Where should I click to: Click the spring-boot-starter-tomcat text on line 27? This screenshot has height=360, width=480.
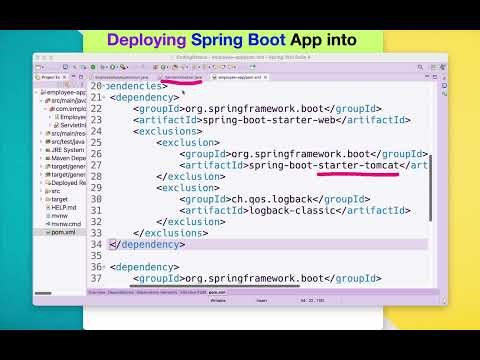(x=324, y=165)
